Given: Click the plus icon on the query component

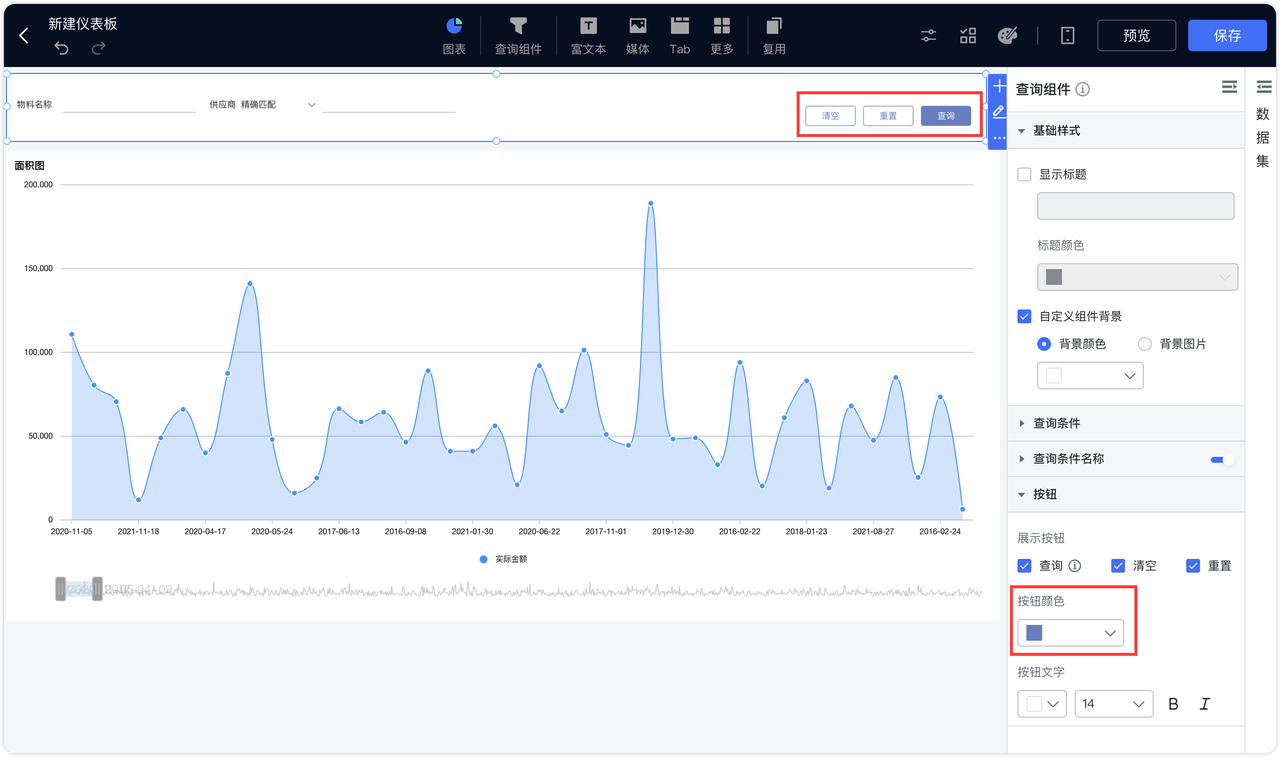Looking at the screenshot, I should pyautogui.click(x=999, y=86).
